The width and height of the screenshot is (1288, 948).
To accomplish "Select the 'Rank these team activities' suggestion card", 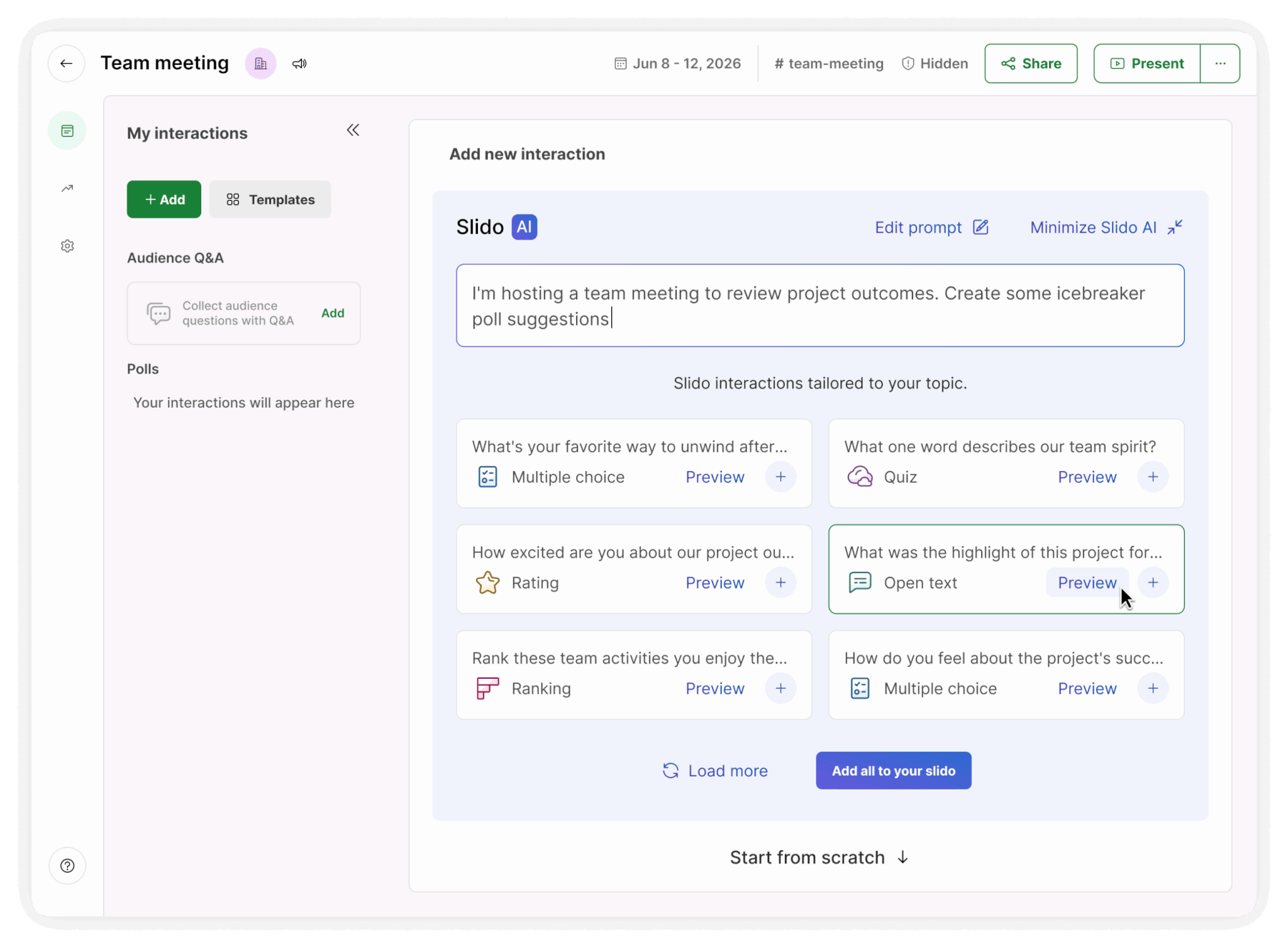I will (x=634, y=675).
